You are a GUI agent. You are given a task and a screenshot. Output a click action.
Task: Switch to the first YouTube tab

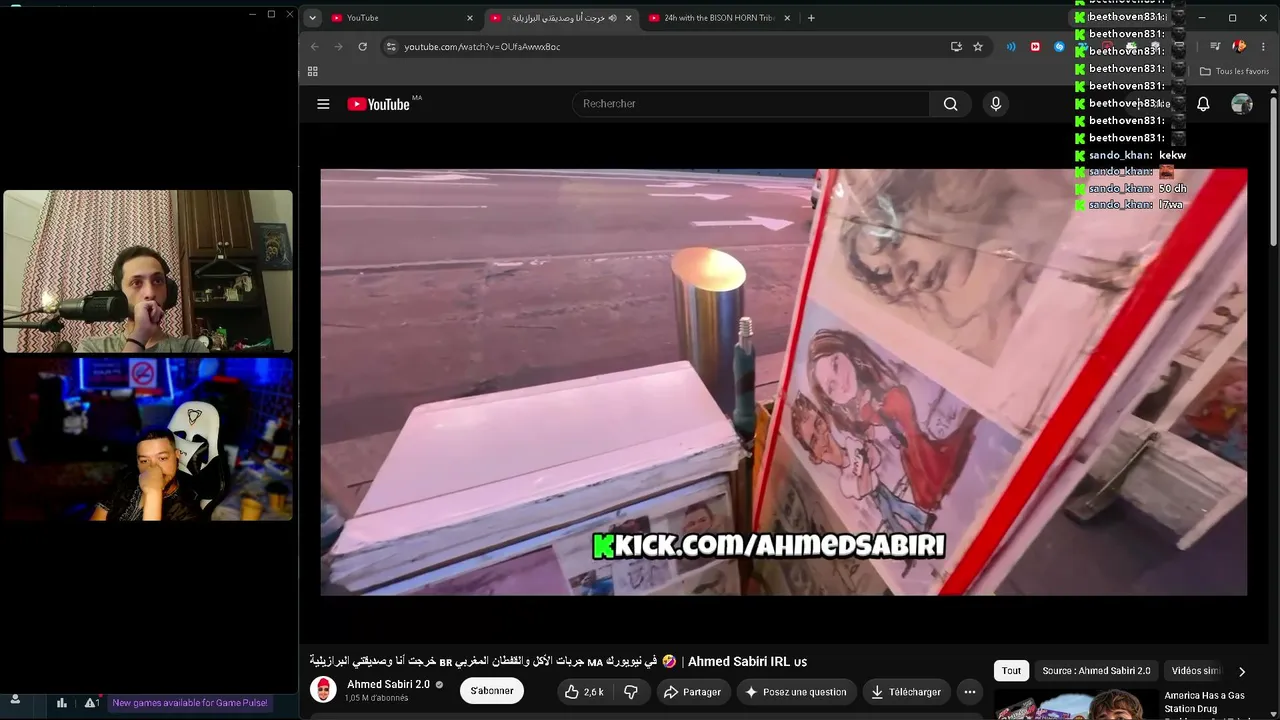point(401,18)
